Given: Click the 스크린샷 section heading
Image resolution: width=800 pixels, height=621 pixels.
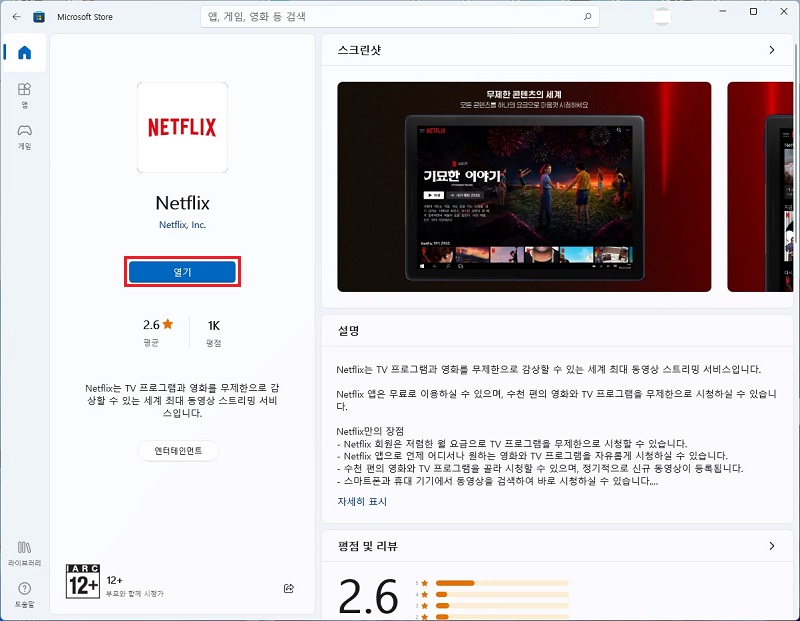Looking at the screenshot, I should click(x=359, y=50).
